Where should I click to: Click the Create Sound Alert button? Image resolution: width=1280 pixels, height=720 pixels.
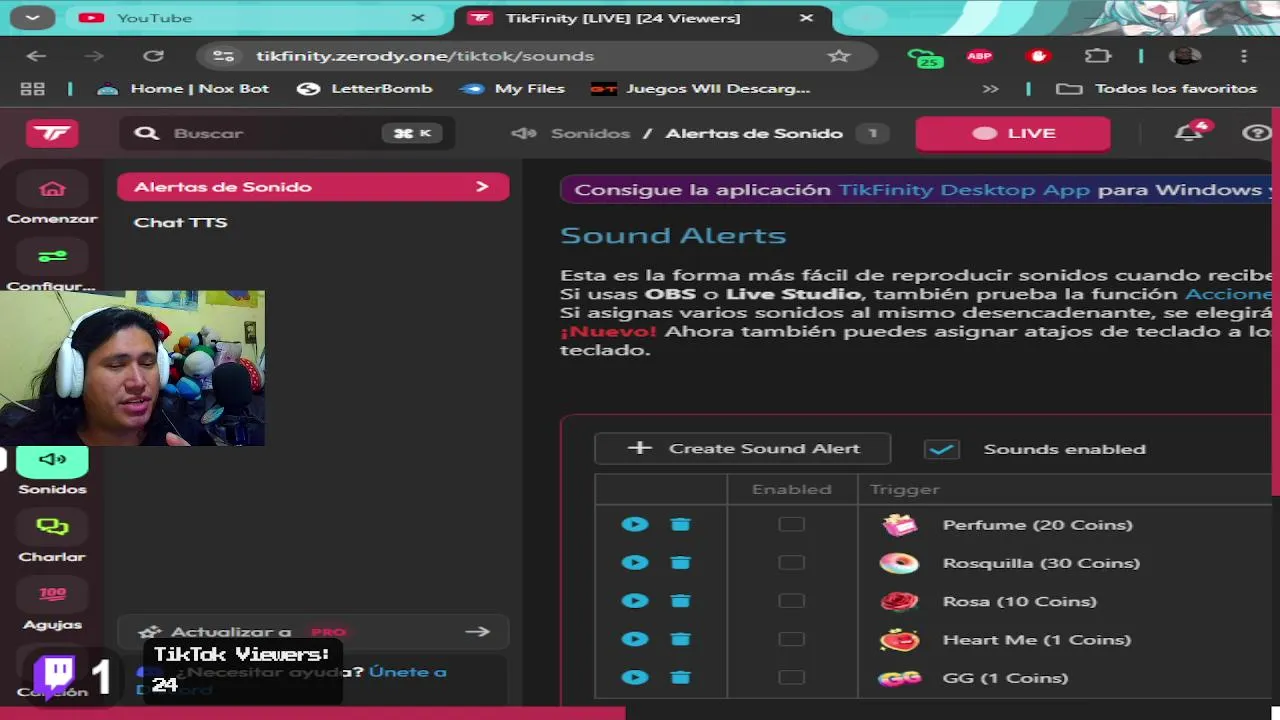tap(742, 448)
